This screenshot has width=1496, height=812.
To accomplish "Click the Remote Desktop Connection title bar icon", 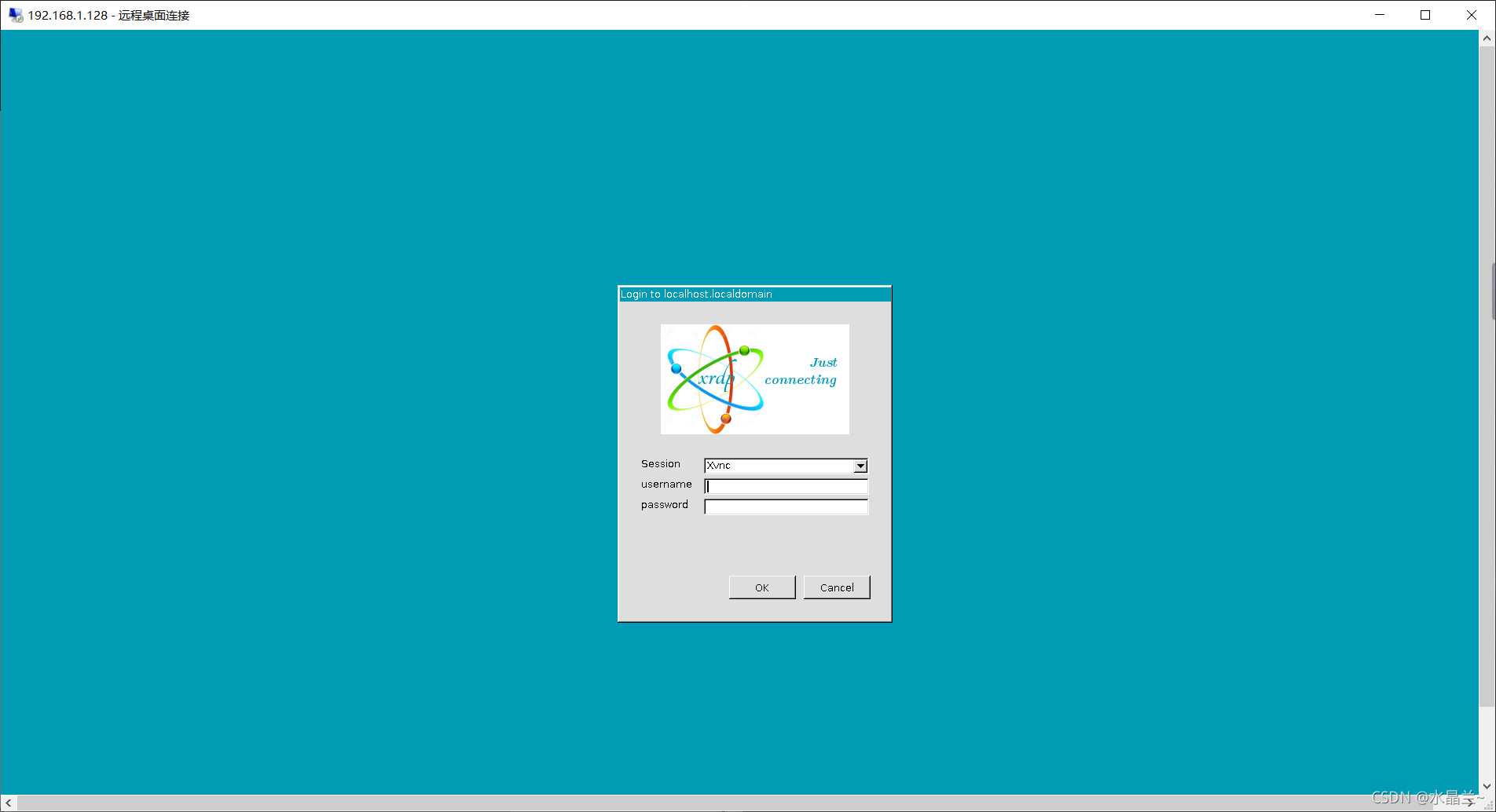I will [16, 15].
